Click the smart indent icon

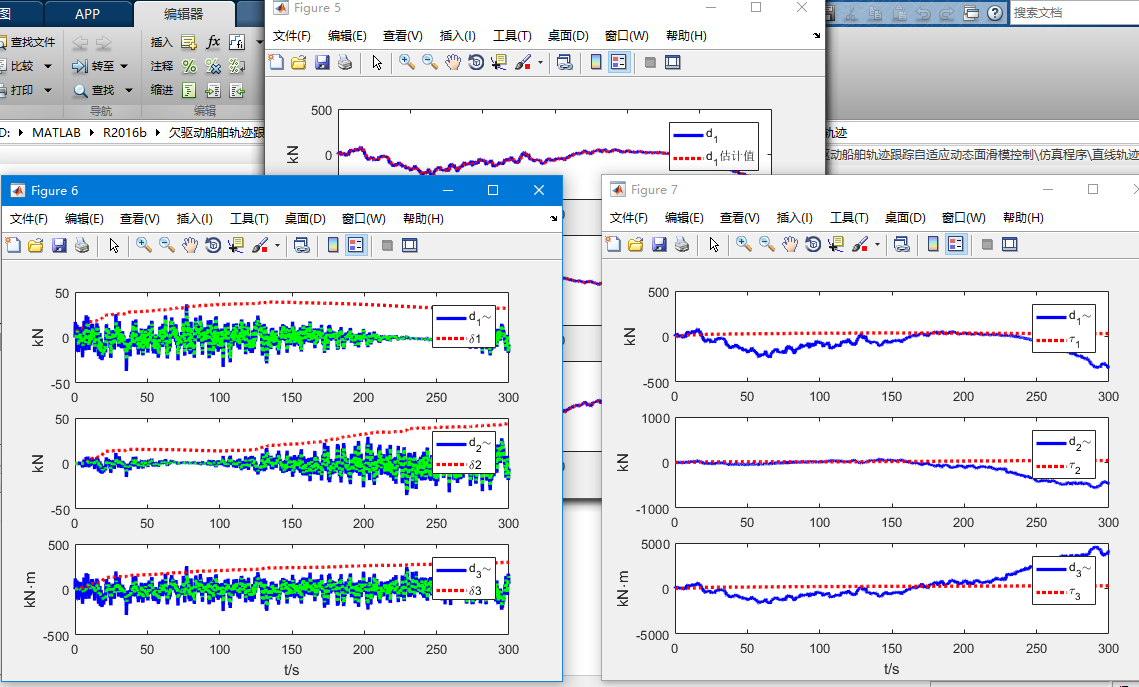coord(189,90)
